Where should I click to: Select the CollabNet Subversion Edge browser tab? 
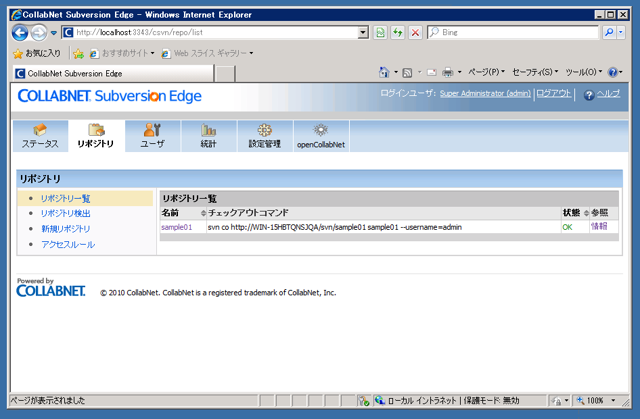tap(113, 73)
